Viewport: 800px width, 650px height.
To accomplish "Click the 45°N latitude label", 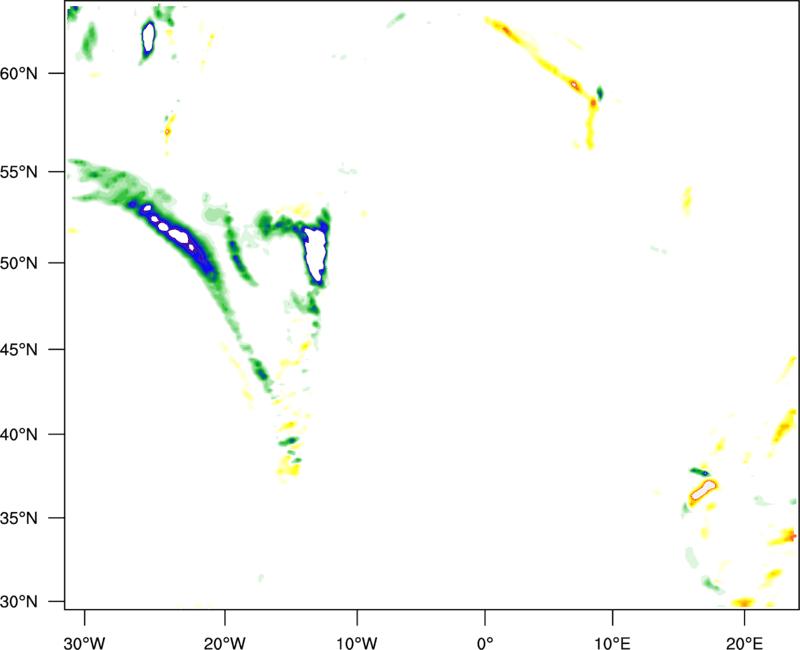I will [19, 350].
